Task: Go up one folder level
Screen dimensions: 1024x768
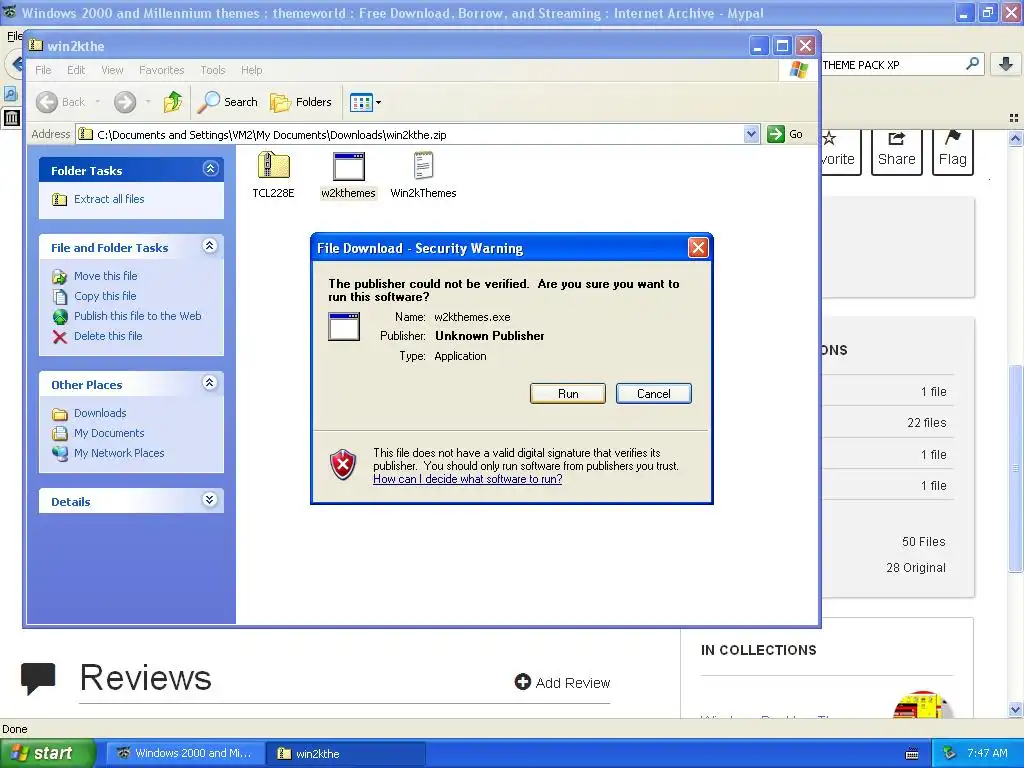Action: pyautogui.click(x=173, y=102)
